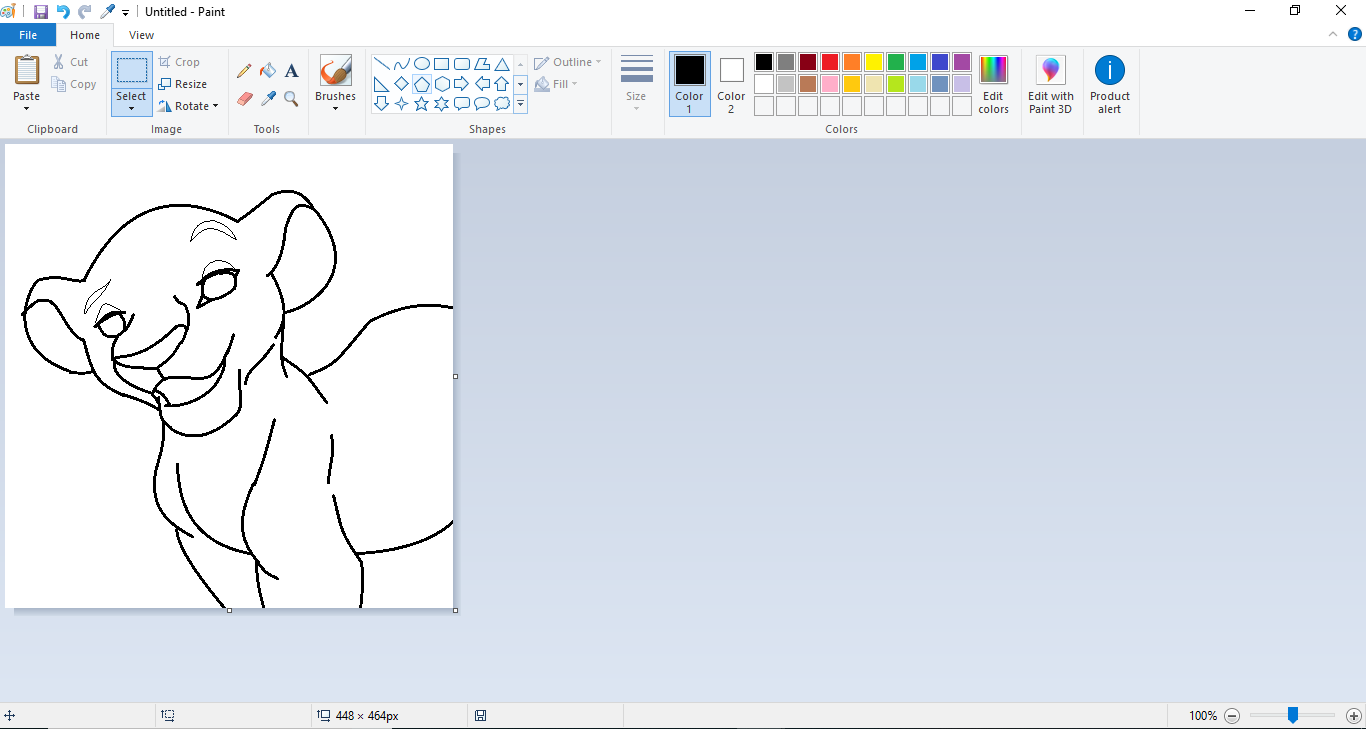
Task: Click the Paste clipboard icon
Action: coord(27,71)
